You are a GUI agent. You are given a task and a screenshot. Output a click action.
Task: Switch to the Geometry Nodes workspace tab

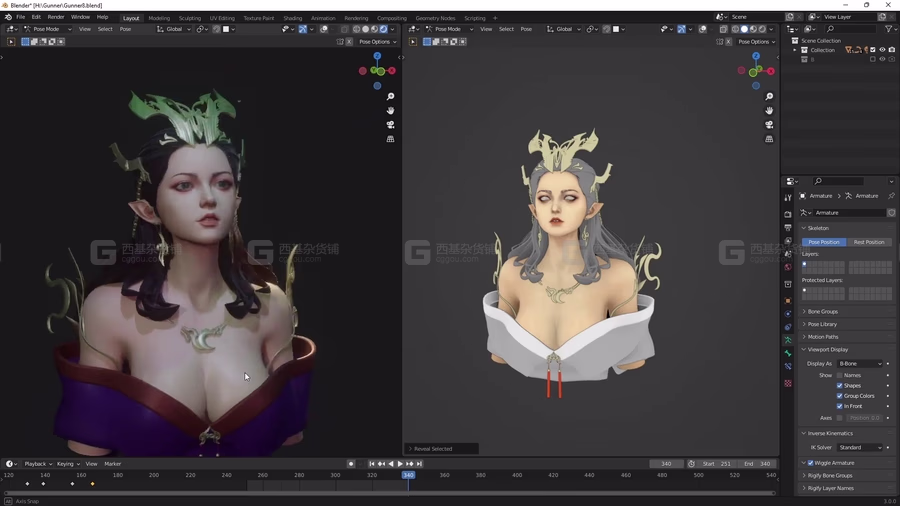click(x=435, y=18)
